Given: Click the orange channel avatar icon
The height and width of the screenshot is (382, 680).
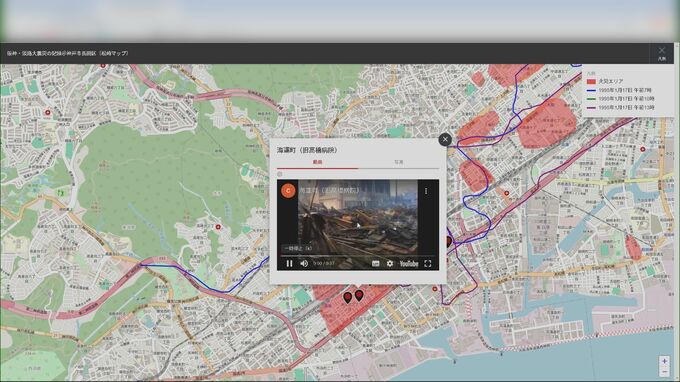Looking at the screenshot, I should click(x=288, y=191).
